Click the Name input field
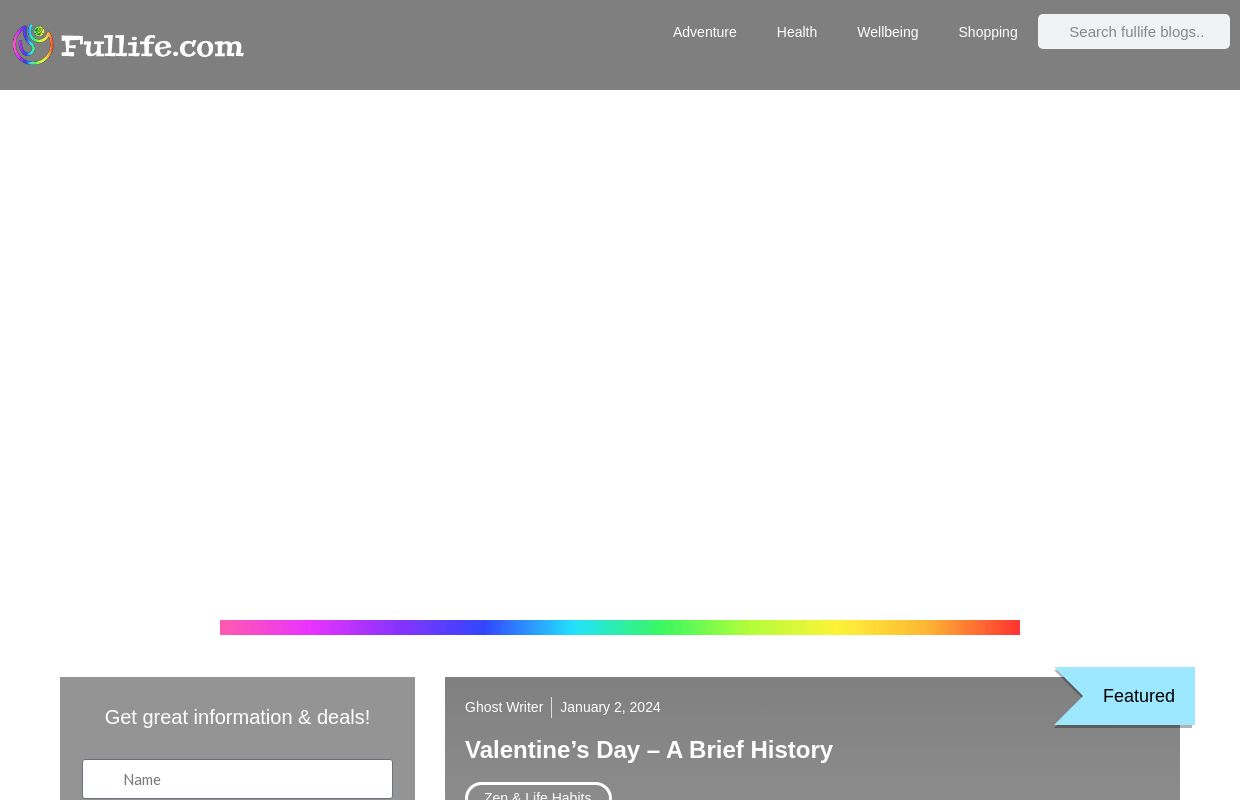Image resolution: width=1240 pixels, height=800 pixels. click(237, 779)
